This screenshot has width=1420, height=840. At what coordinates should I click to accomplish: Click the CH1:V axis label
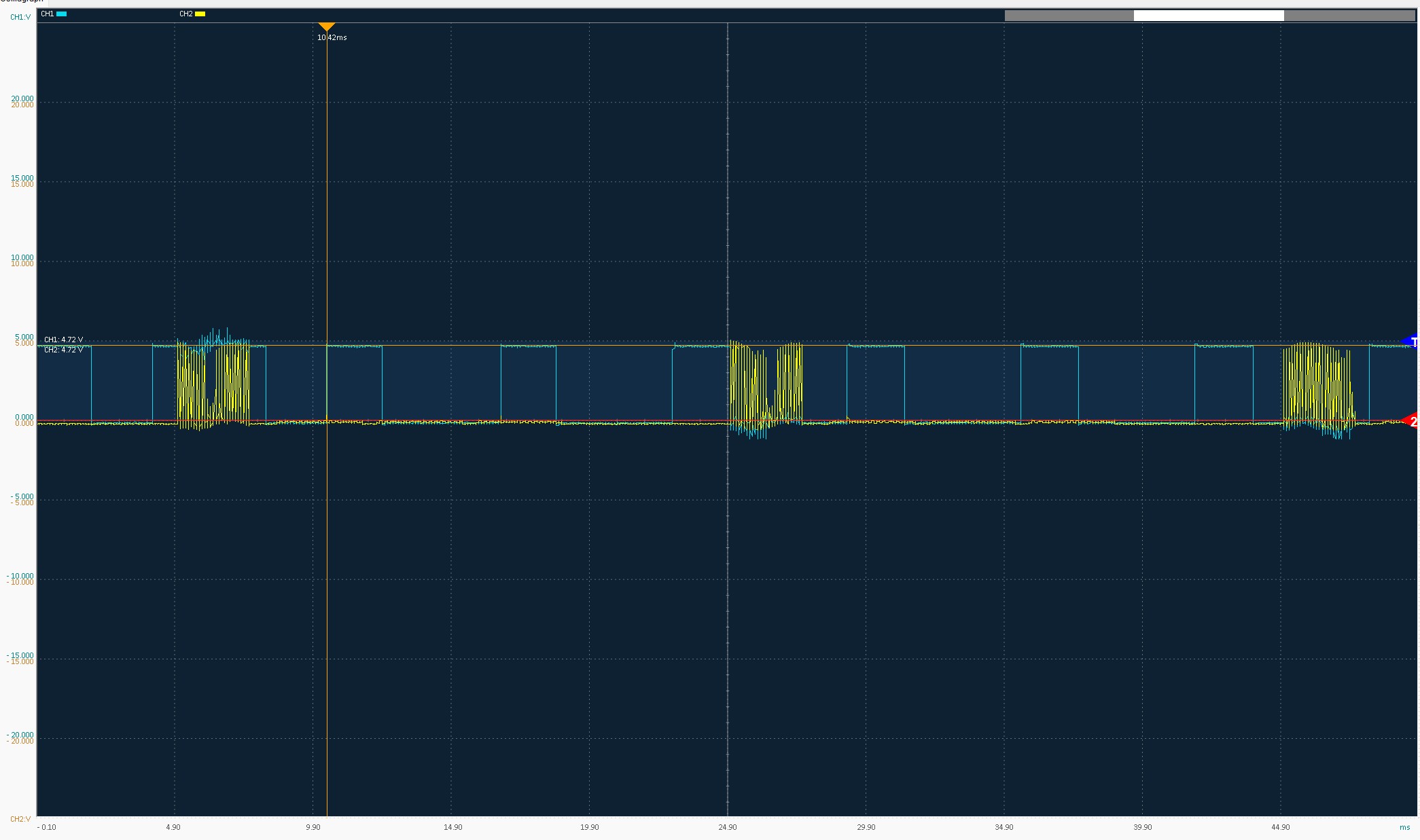(20, 17)
